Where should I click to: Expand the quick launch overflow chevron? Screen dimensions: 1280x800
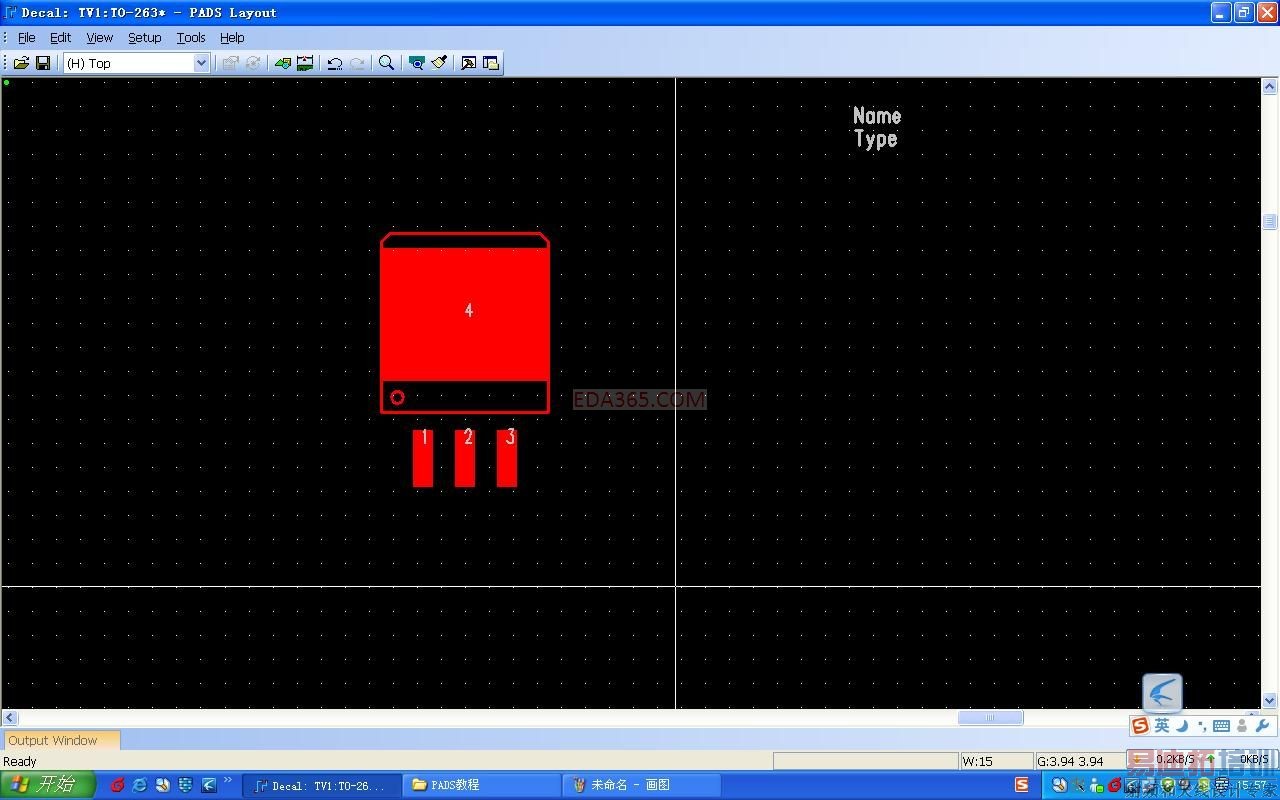[228, 782]
